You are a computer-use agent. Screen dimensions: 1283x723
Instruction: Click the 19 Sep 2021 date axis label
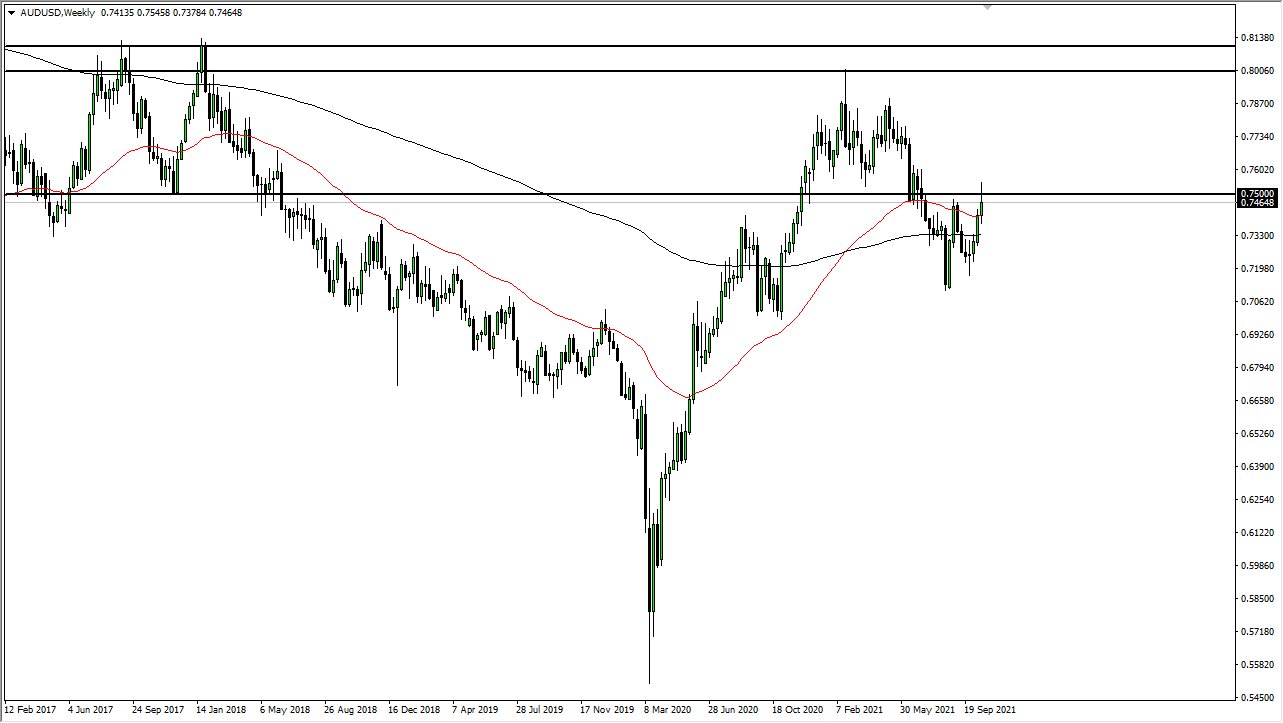989,709
